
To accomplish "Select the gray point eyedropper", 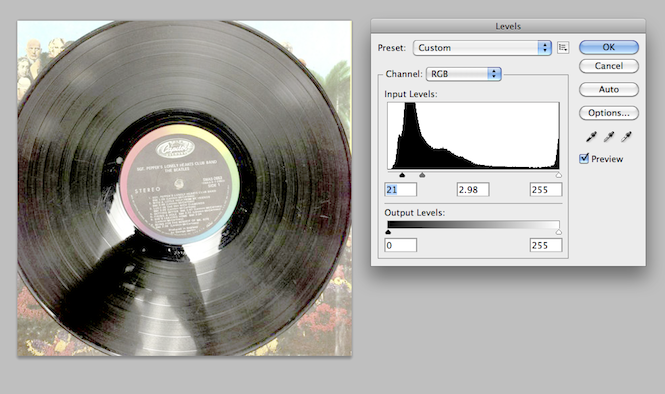I will click(x=609, y=137).
